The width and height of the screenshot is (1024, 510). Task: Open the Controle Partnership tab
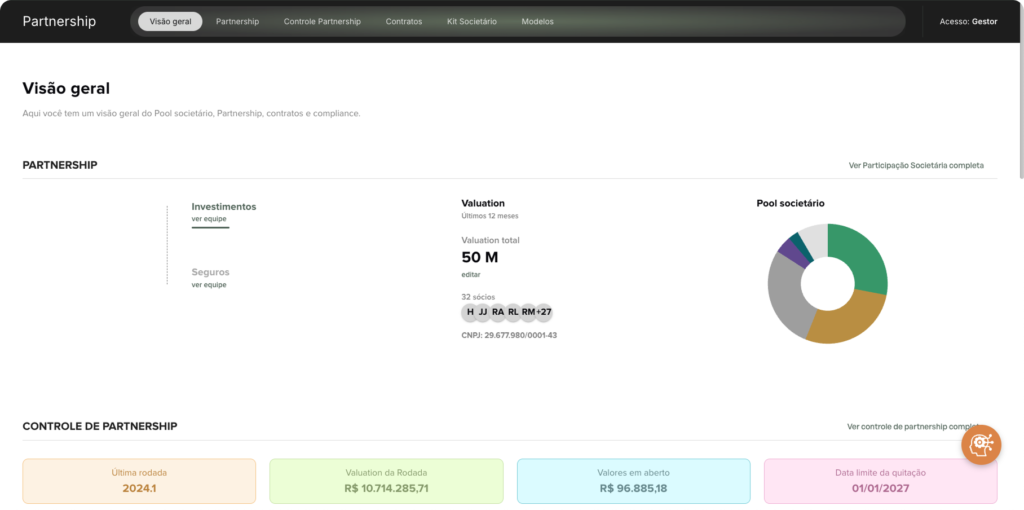tap(322, 21)
